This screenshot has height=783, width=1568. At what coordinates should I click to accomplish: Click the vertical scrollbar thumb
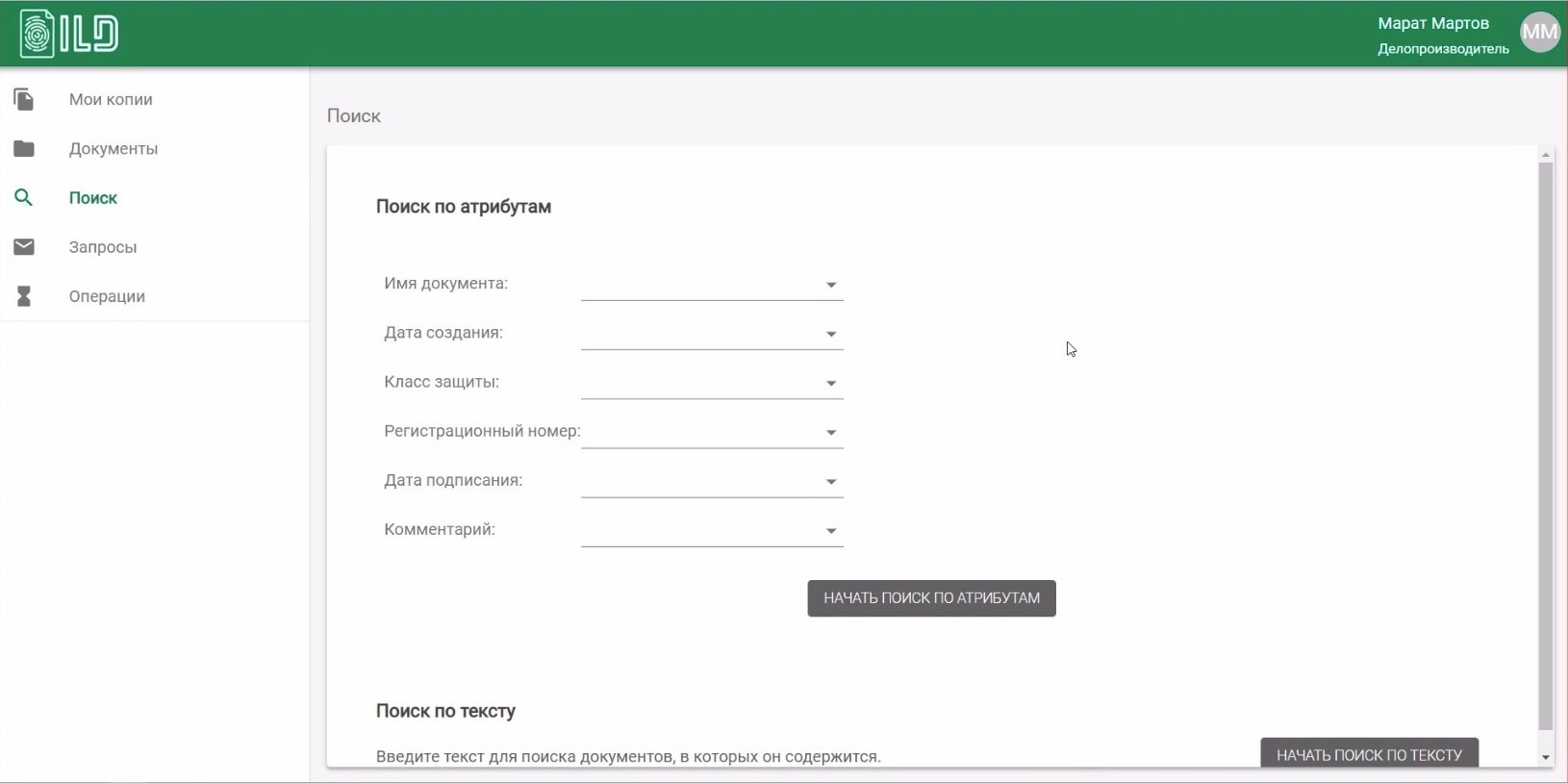pyautogui.click(x=1546, y=446)
